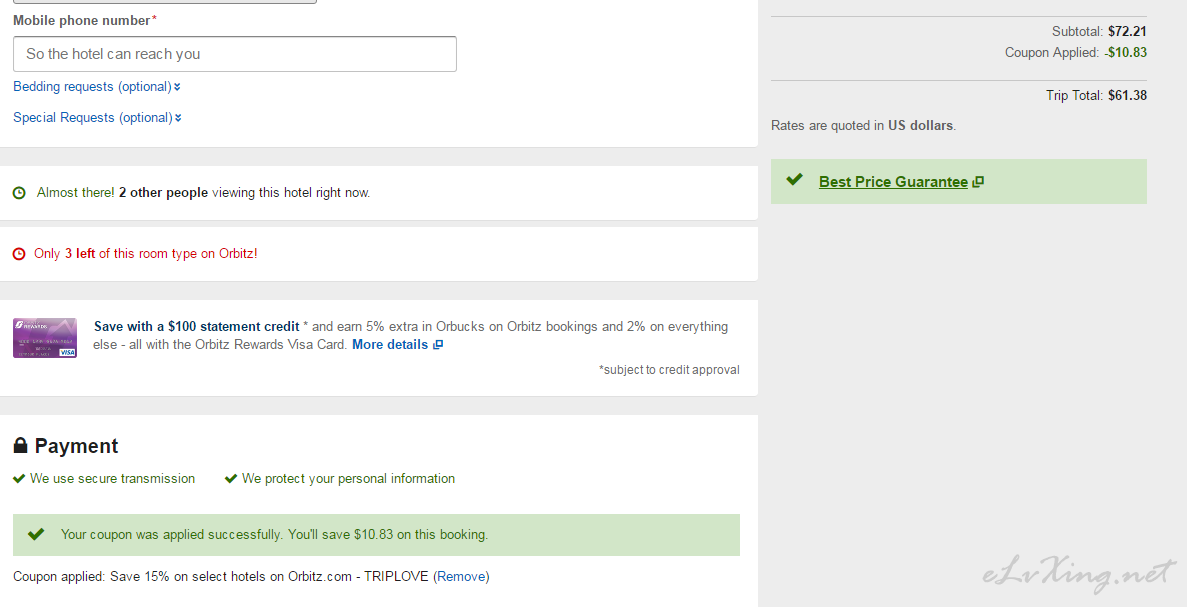Open the Best Price Guarantee link
The image size is (1187, 607).
tap(893, 182)
